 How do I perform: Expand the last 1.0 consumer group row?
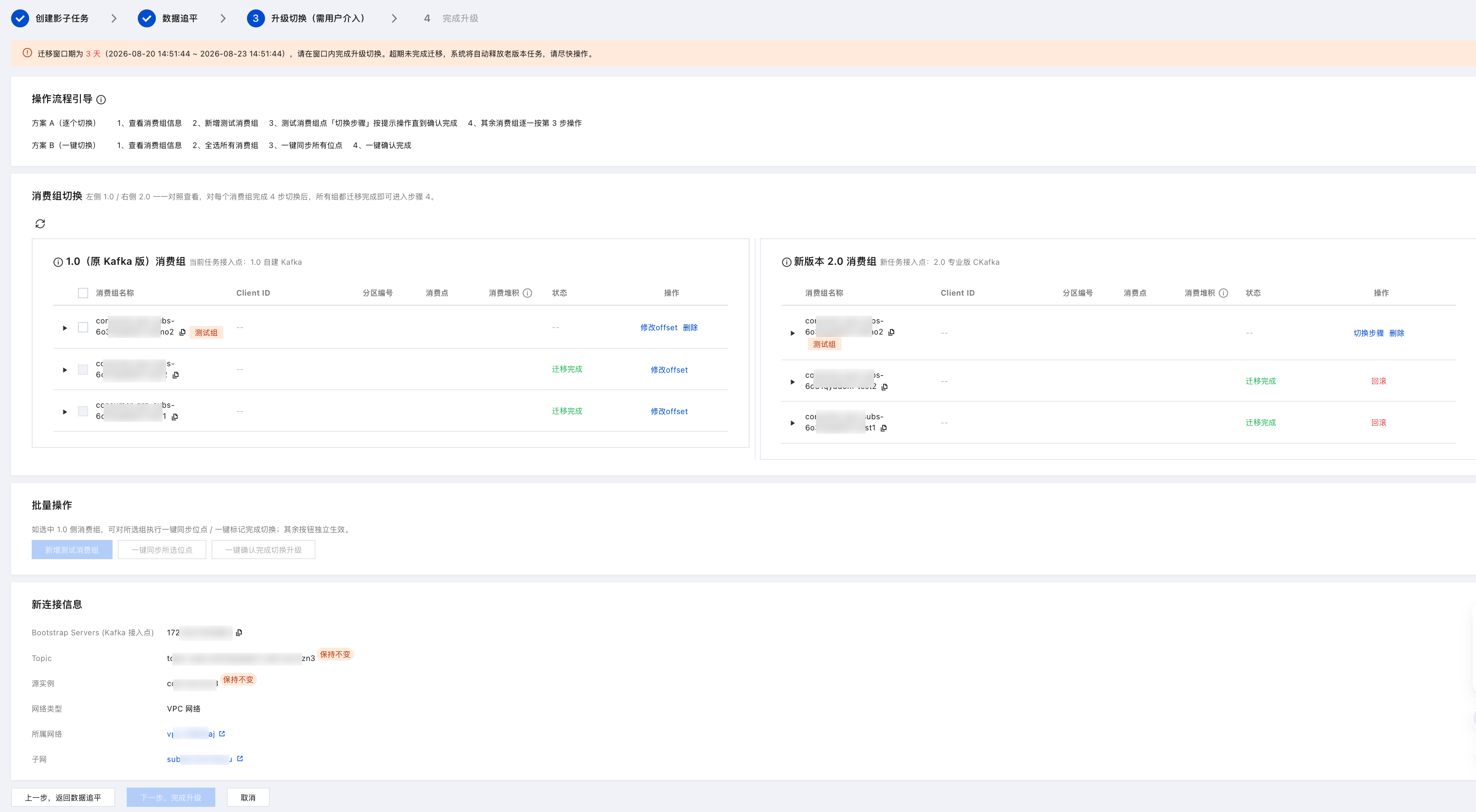pos(65,412)
